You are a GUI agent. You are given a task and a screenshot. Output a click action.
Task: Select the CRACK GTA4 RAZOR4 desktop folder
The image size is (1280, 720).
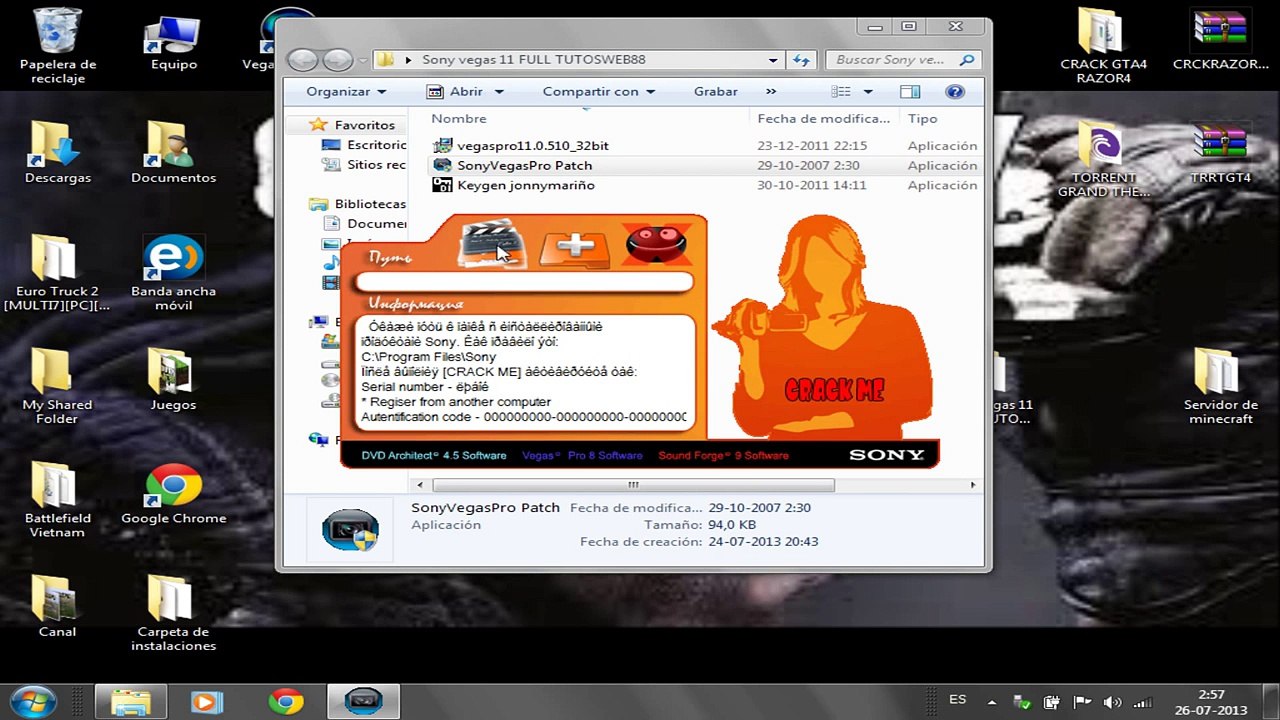point(1104,45)
